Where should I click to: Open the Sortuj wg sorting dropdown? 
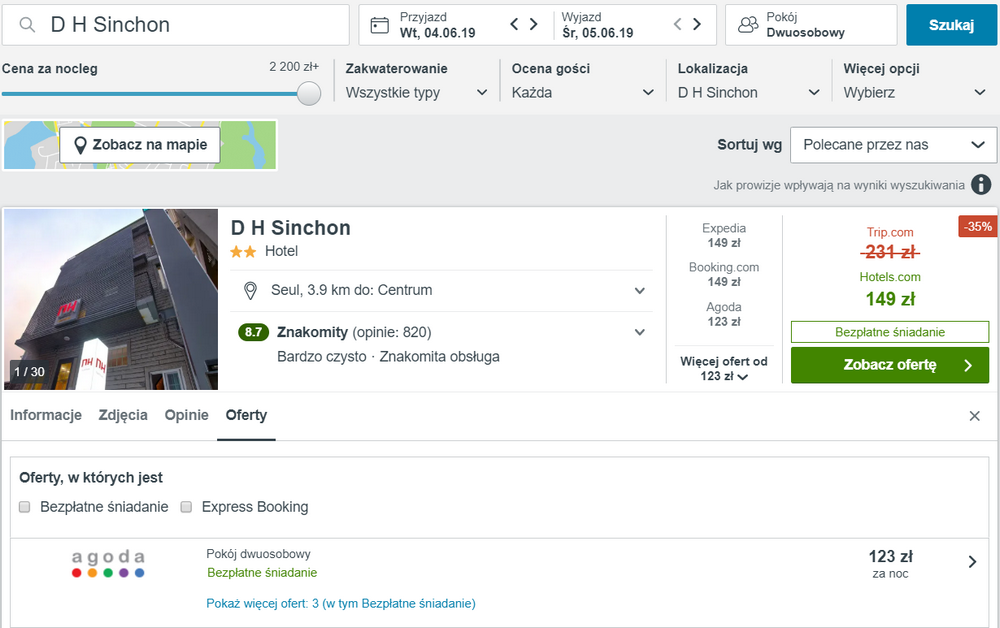[x=893, y=145]
